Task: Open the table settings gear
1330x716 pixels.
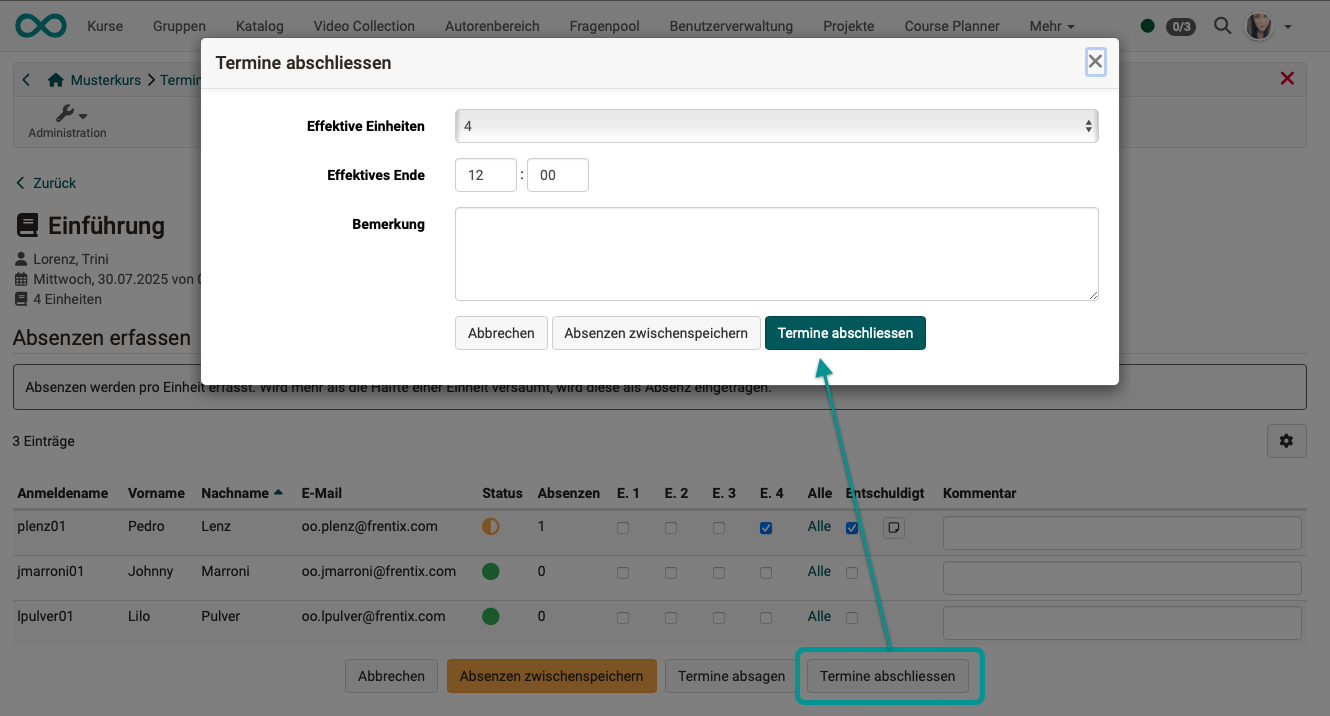Action: tap(1287, 441)
